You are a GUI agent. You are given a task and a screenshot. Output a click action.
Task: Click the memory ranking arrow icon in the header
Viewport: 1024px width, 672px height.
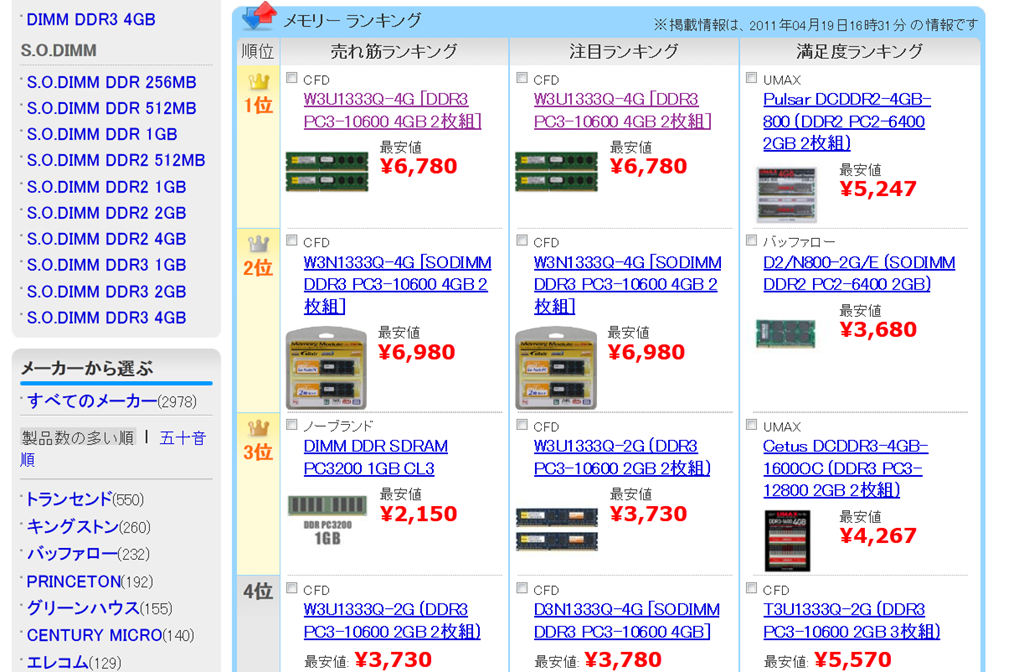[x=259, y=16]
